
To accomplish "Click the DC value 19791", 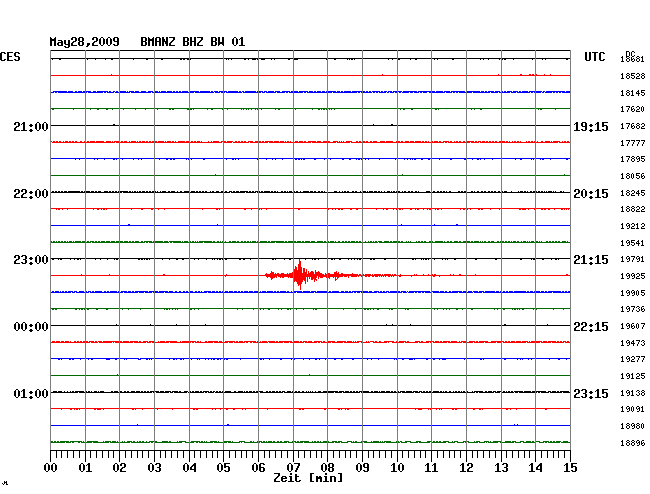I will coord(633,259).
